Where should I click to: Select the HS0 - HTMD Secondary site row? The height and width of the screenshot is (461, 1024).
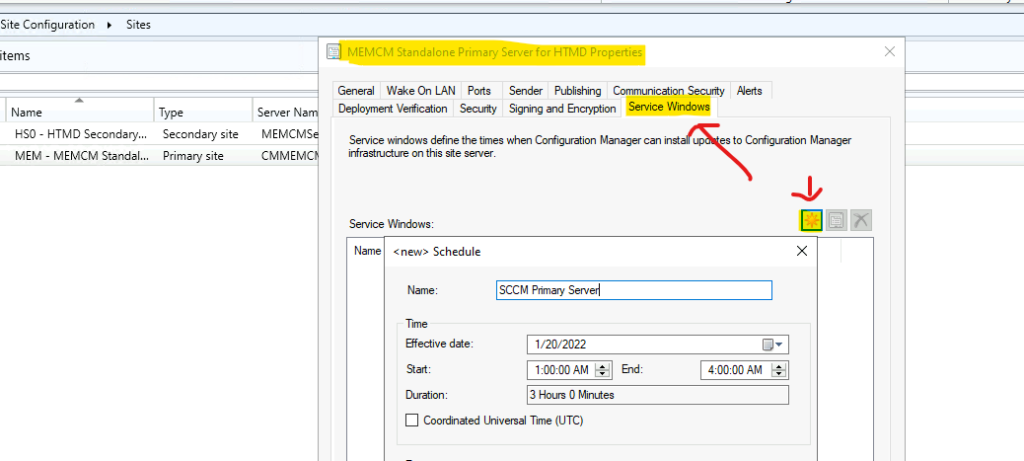[x=159, y=134]
